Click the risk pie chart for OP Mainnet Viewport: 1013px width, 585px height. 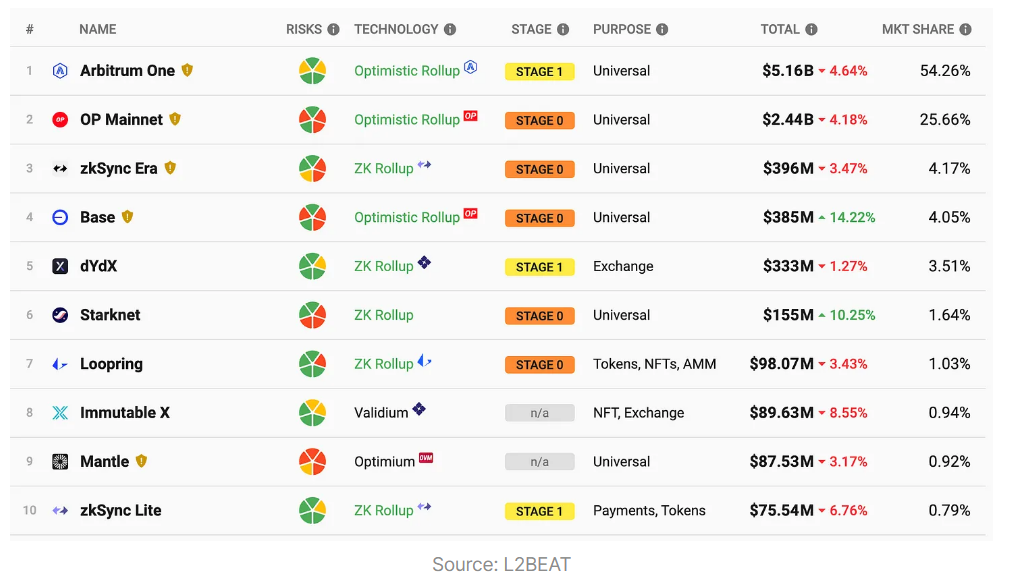[x=313, y=120]
